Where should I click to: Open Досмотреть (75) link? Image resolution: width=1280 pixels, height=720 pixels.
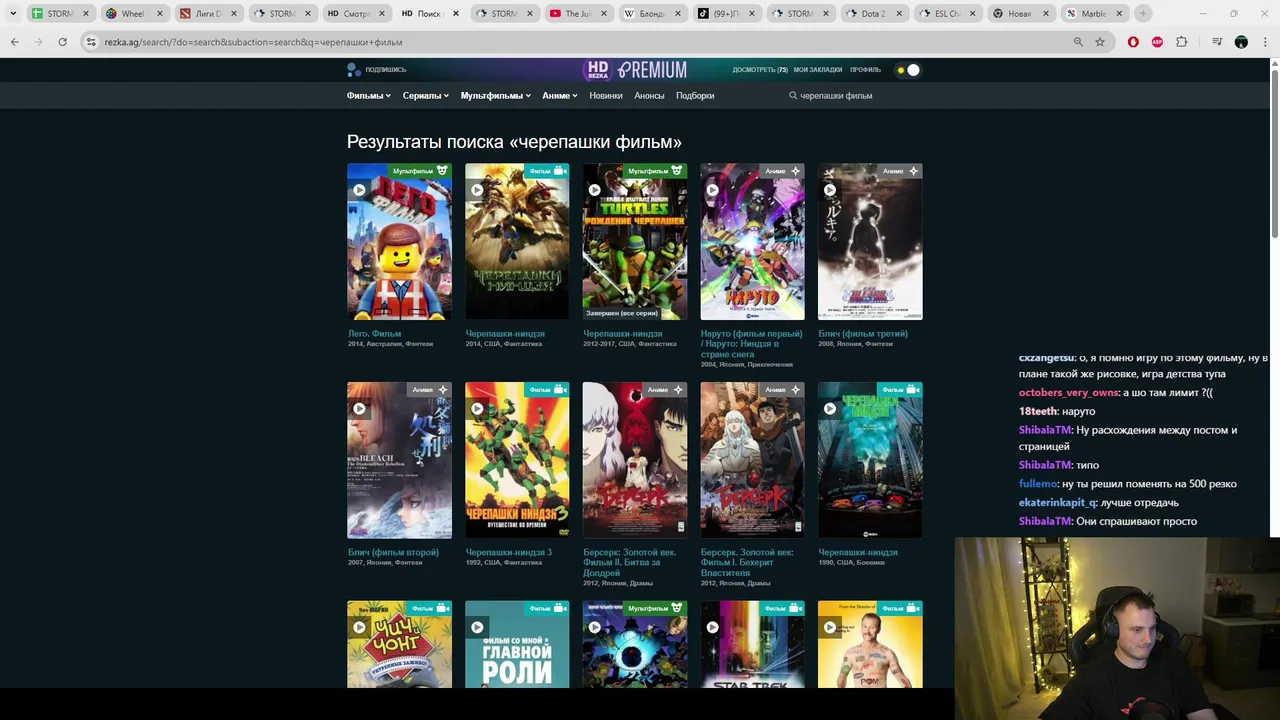point(760,70)
